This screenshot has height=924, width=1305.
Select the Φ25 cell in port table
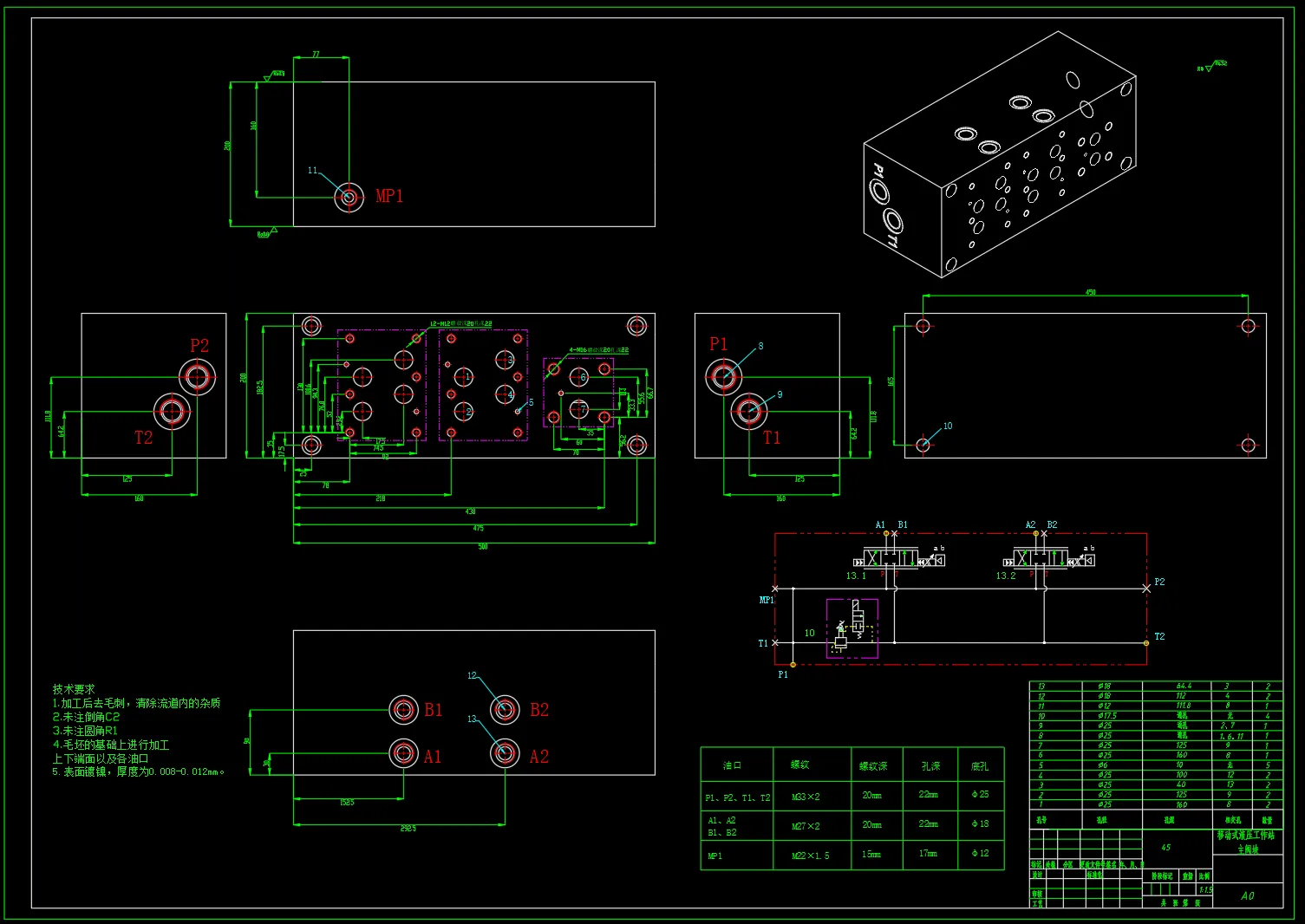[981, 795]
